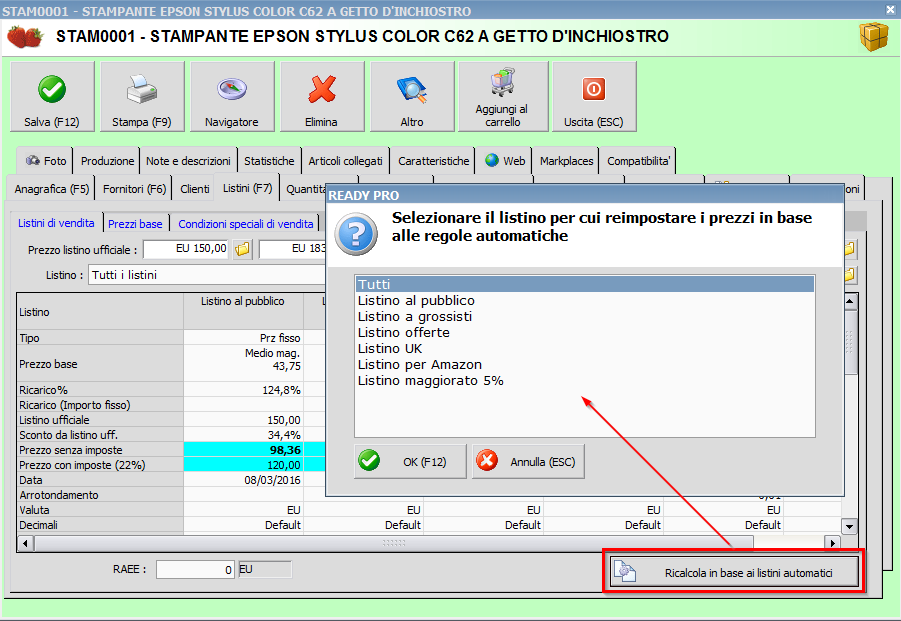Click the 124,8% Ricarico cell
The image size is (901, 621).
coord(243,389)
